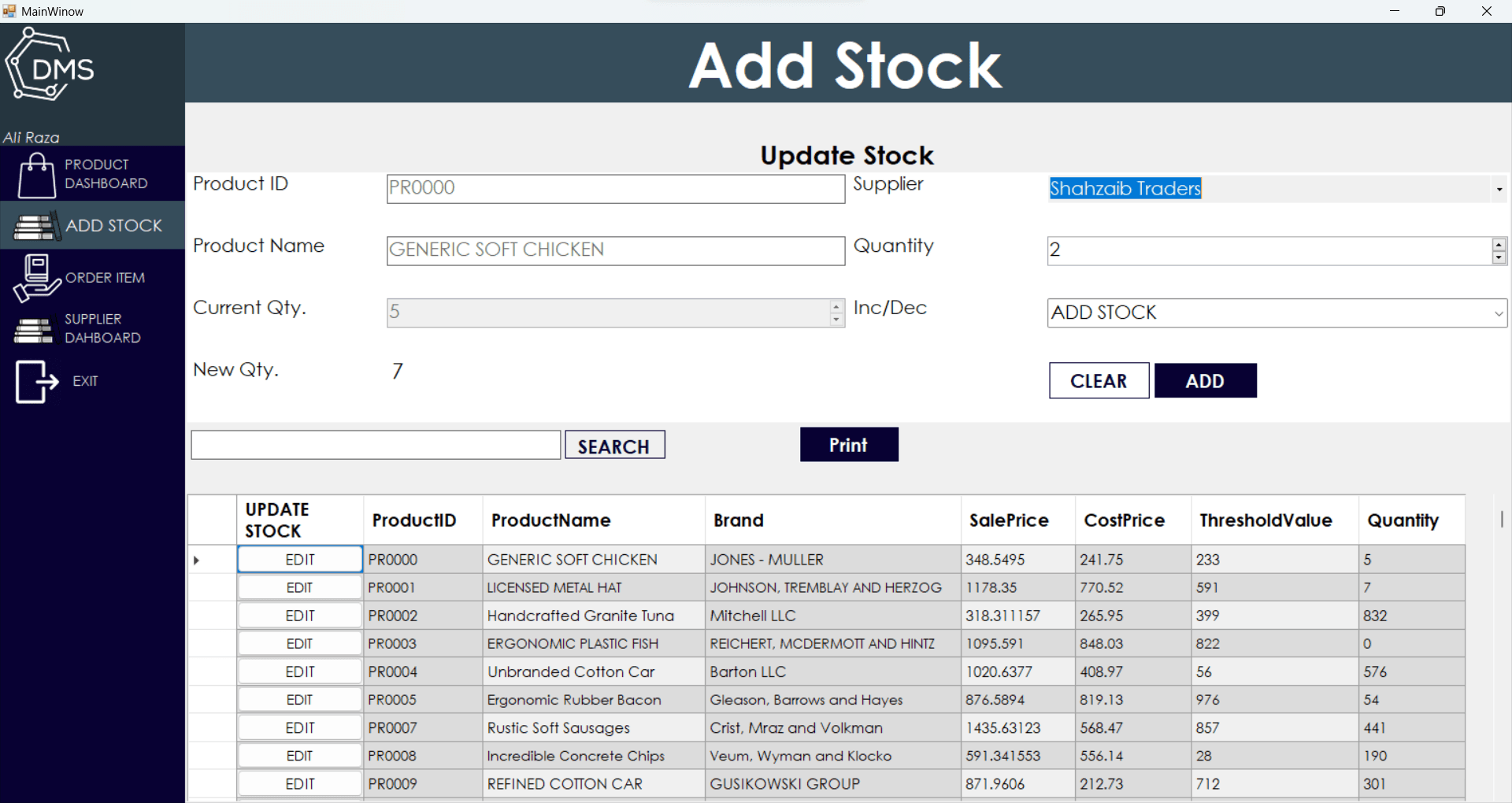Click the SEARCH button
The height and width of the screenshot is (803, 1512).
pyautogui.click(x=614, y=445)
